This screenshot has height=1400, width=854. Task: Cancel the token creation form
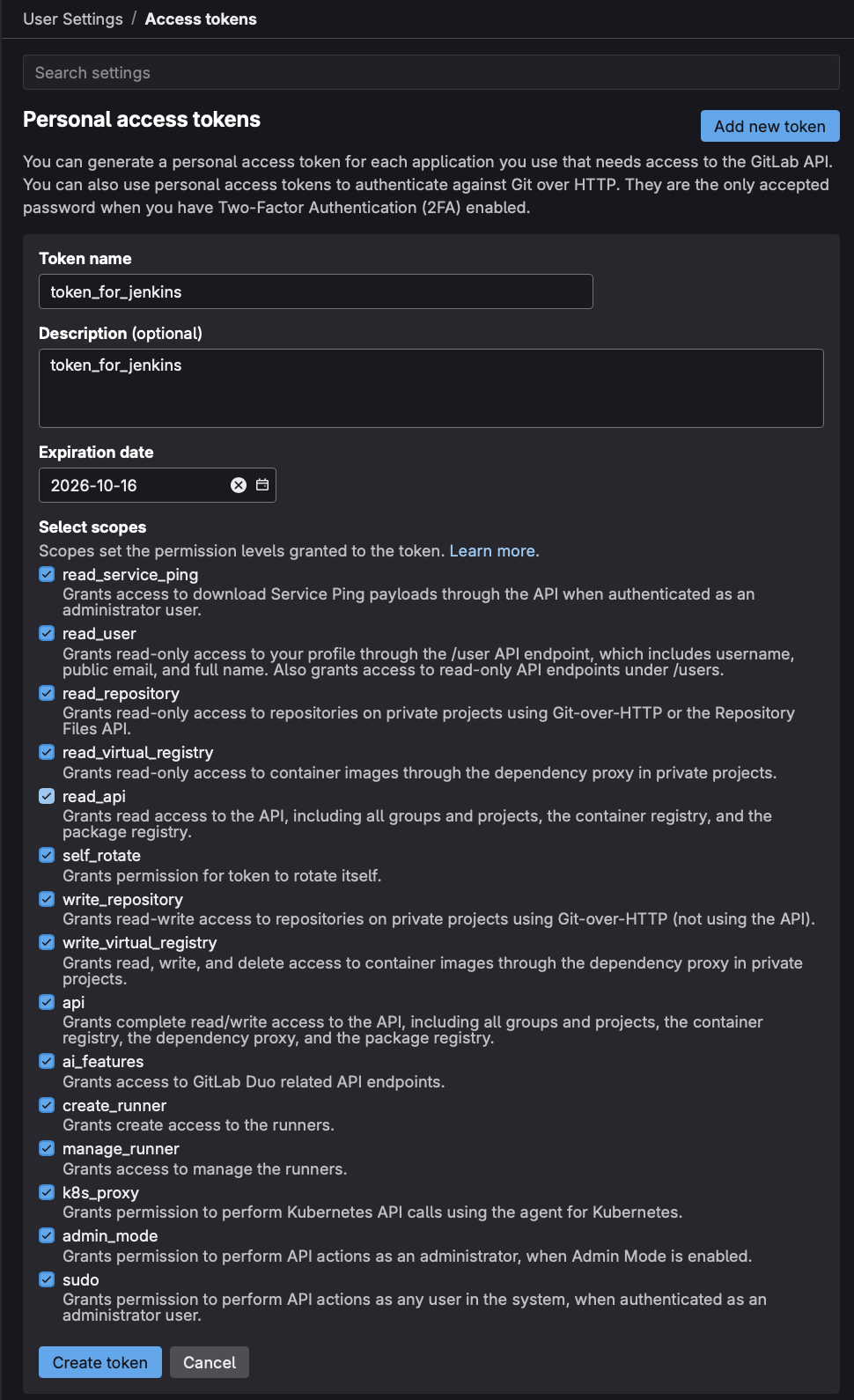[x=210, y=1362]
